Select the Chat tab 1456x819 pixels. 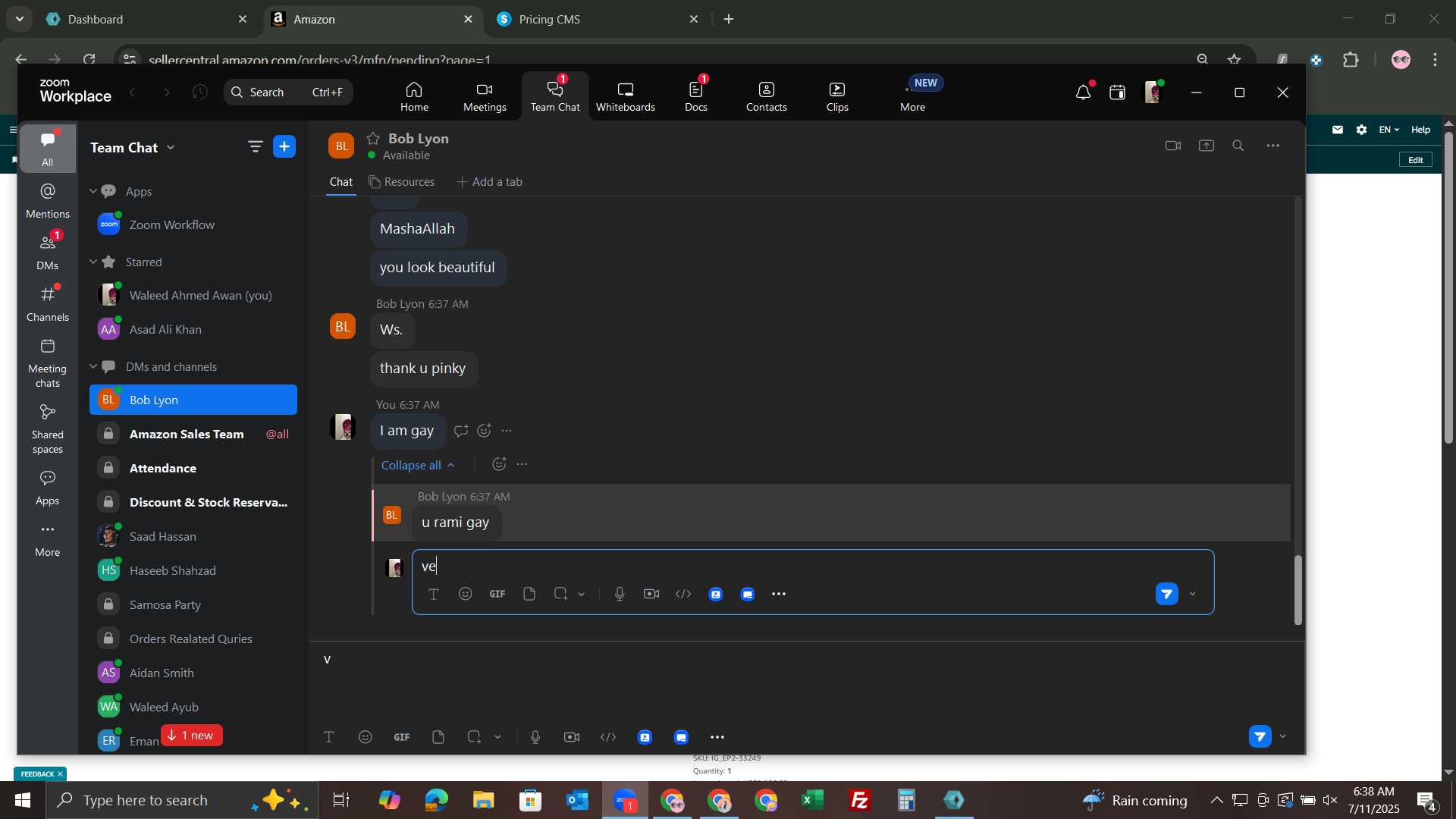pos(341,182)
